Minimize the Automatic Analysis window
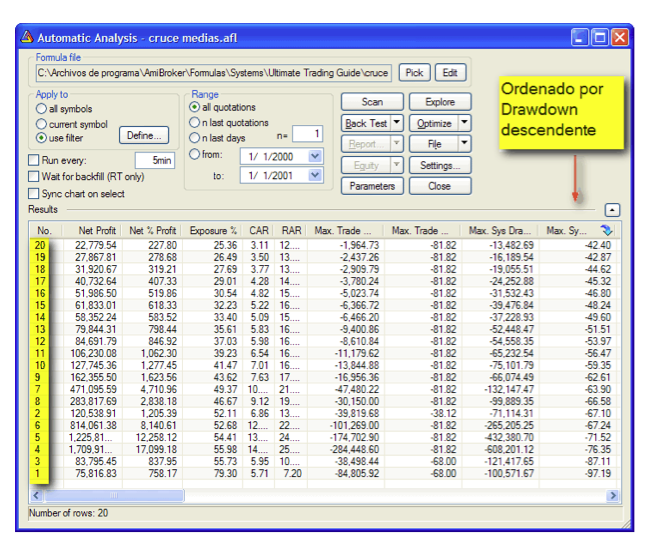648x545 pixels. [579, 37]
